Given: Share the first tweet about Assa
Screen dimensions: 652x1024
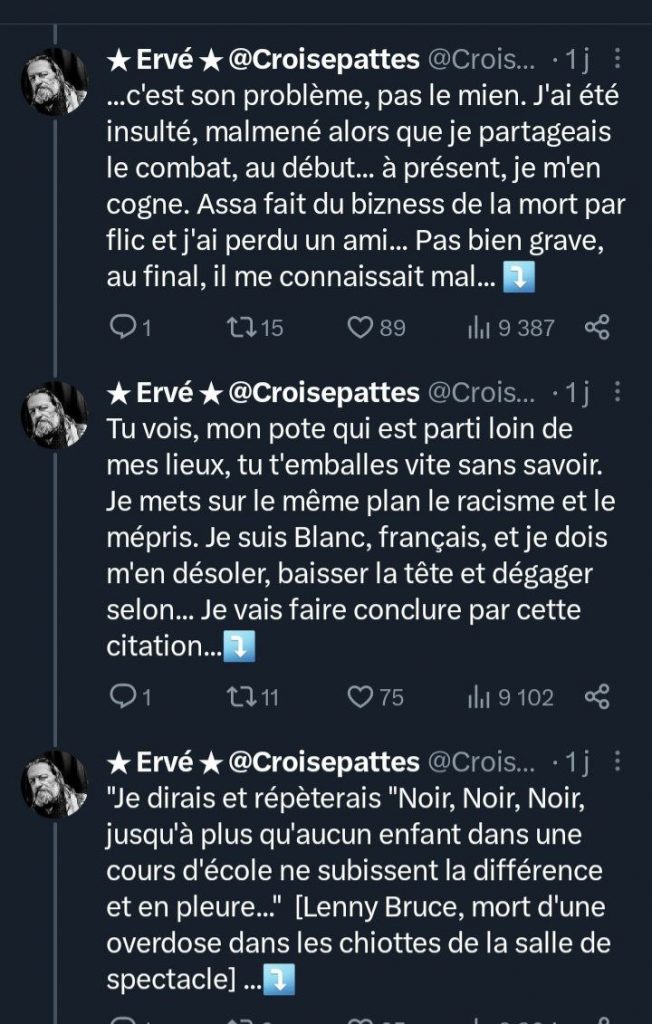Looking at the screenshot, I should (x=597, y=327).
